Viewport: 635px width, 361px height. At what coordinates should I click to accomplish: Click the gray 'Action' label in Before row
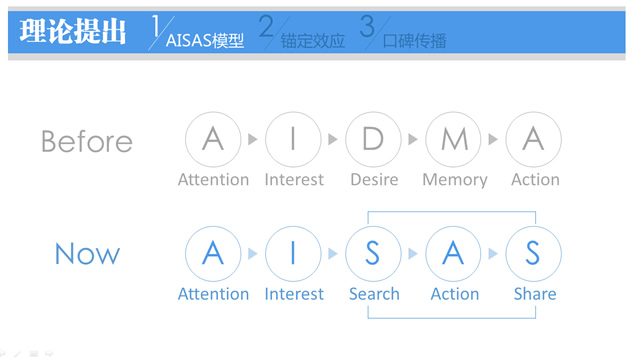coord(535,179)
